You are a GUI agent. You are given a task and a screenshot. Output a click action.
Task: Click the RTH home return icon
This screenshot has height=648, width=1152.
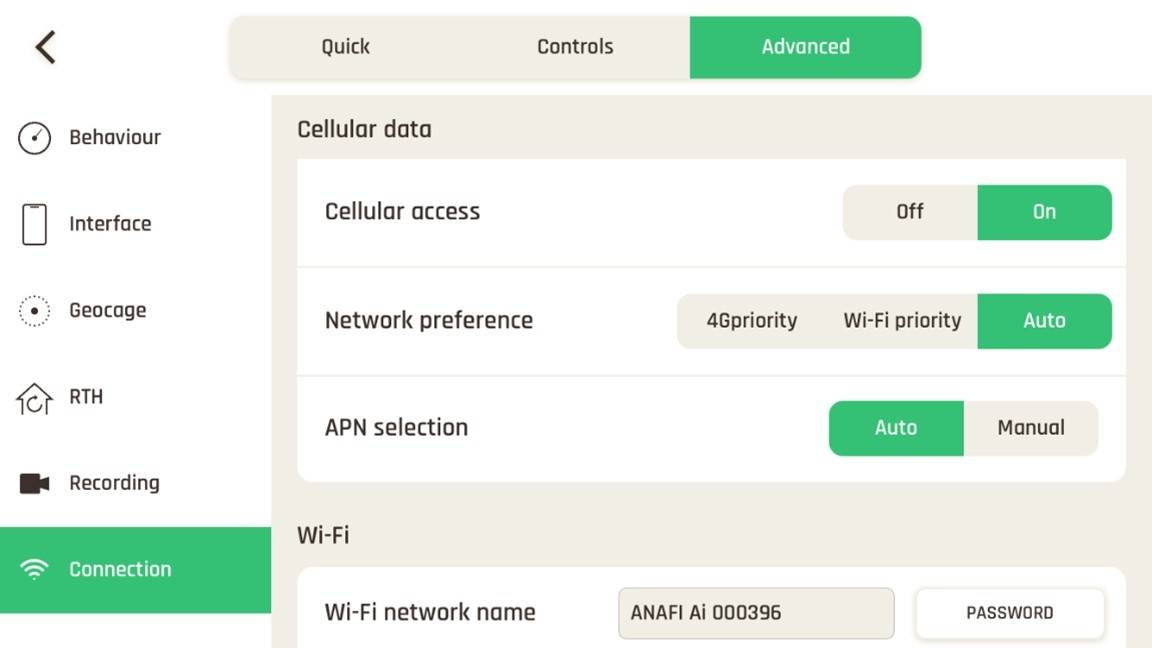(34, 398)
